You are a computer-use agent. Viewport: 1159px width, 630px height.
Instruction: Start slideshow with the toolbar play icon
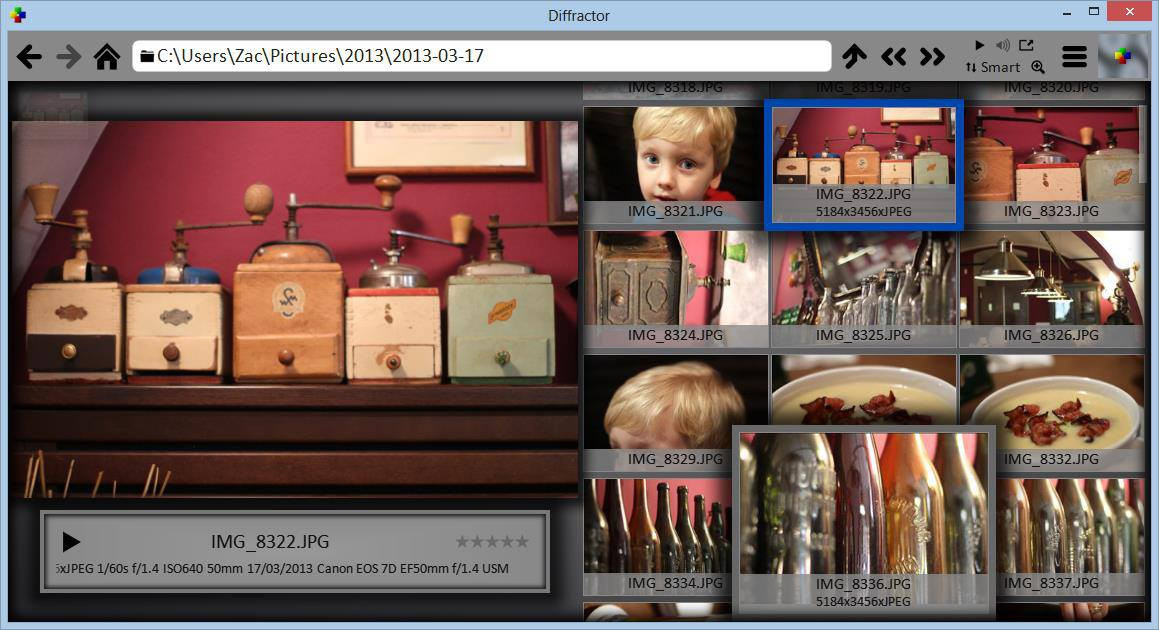pyautogui.click(x=979, y=45)
